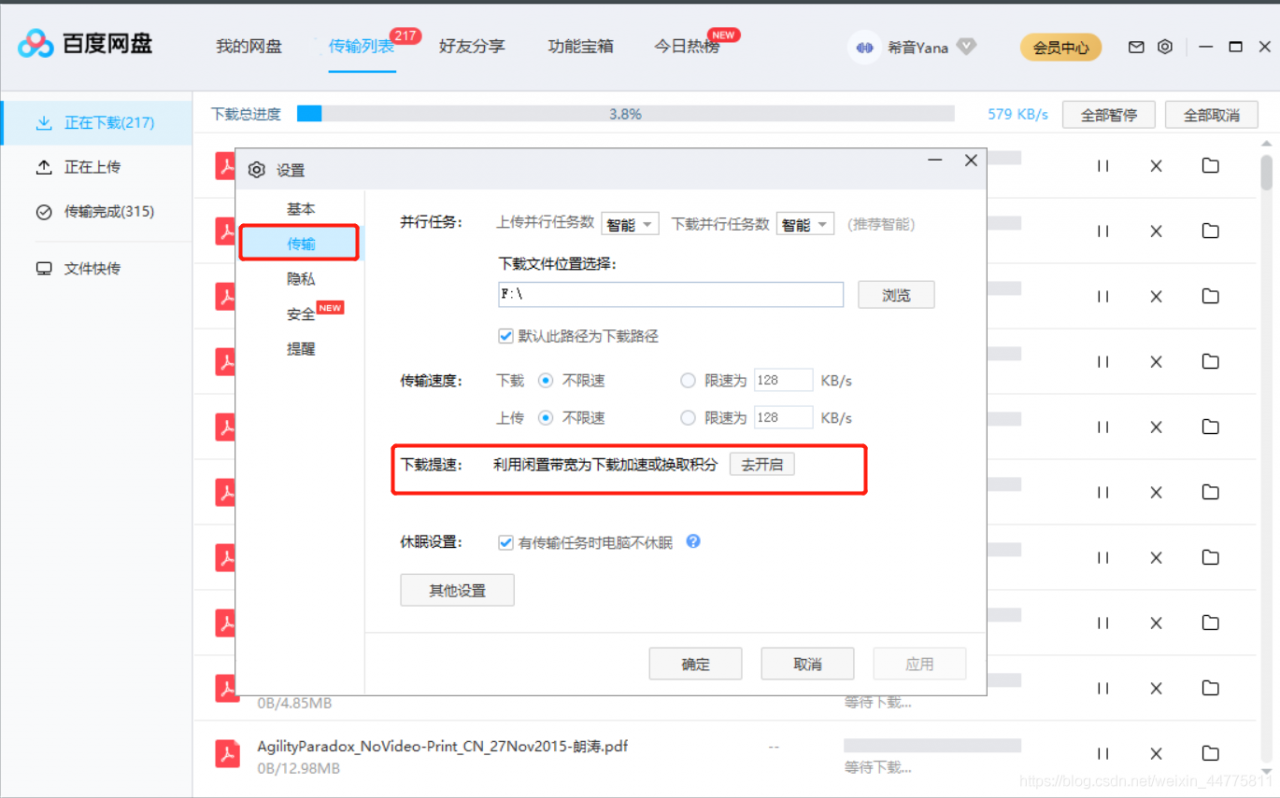Open the 下载并行任务数 smart dropdown
1280x798 pixels.
point(805,224)
